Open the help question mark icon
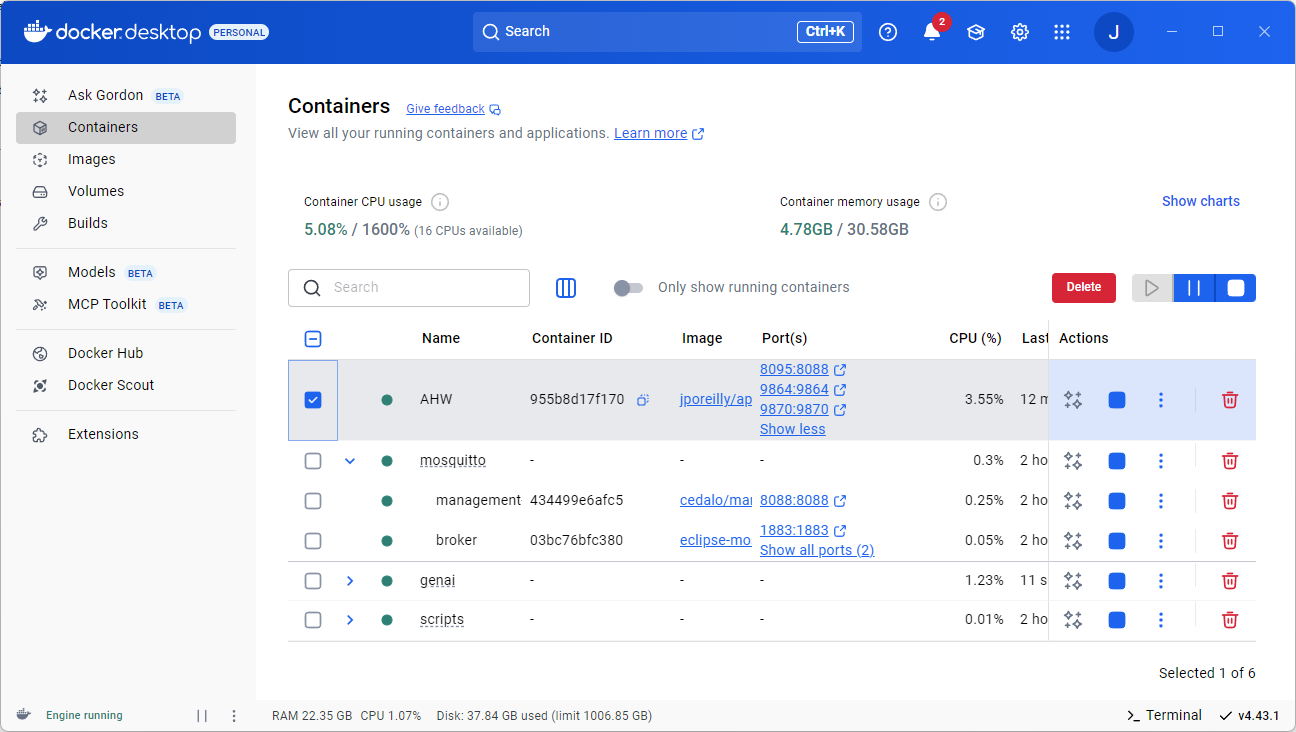 tap(888, 32)
